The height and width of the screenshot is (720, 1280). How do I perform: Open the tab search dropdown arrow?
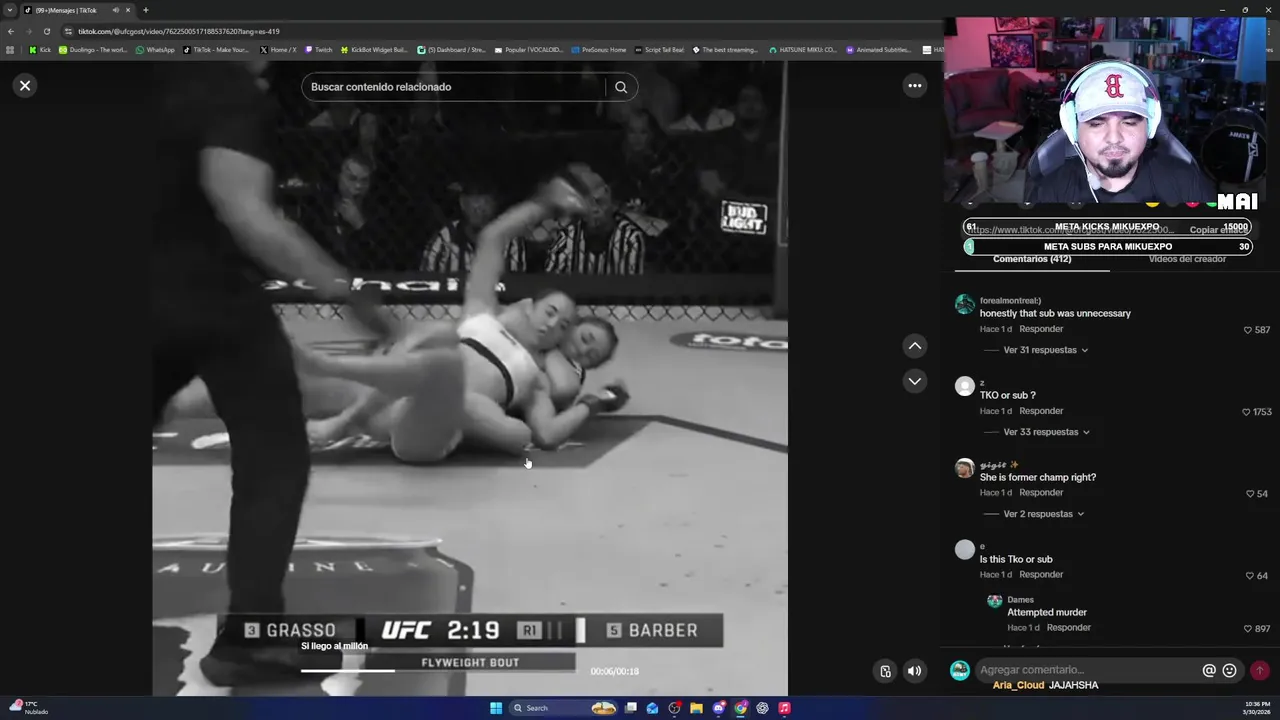click(10, 10)
